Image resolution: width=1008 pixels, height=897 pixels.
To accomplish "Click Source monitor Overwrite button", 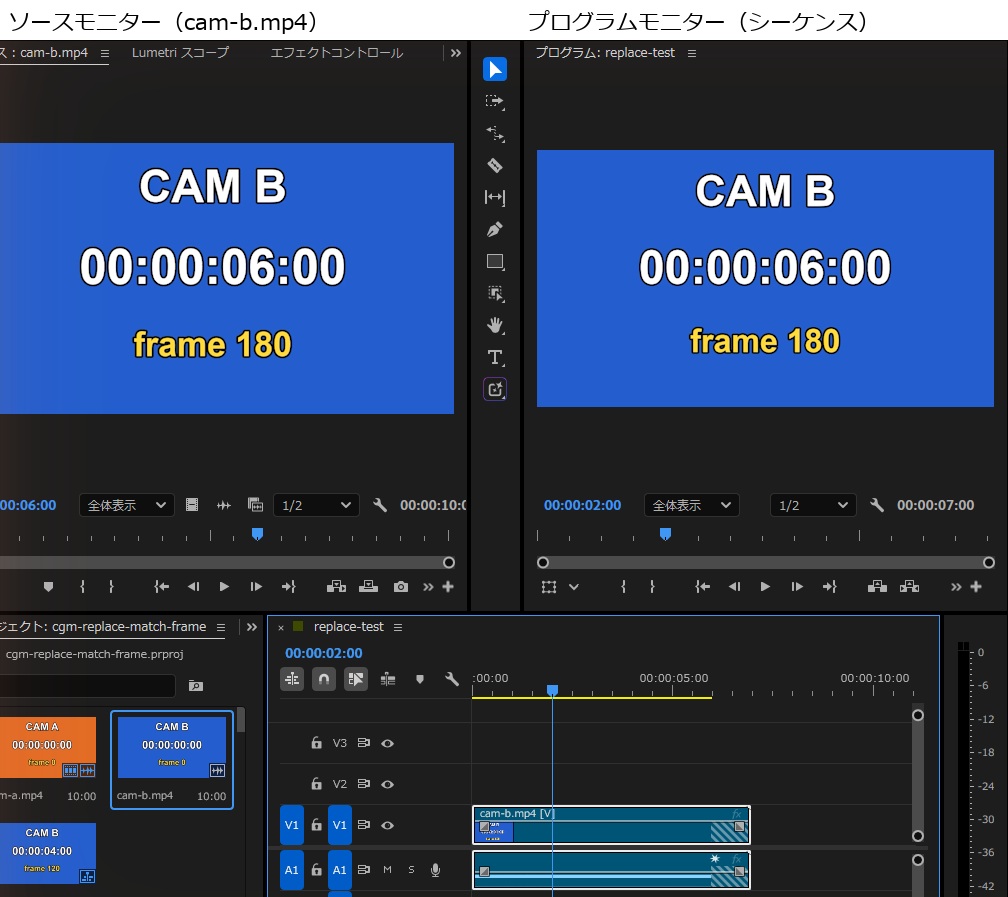I will coord(368,586).
